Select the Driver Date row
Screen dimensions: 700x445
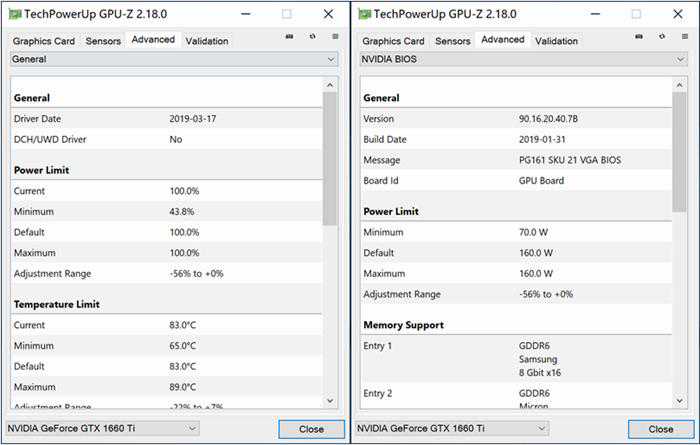click(165, 119)
